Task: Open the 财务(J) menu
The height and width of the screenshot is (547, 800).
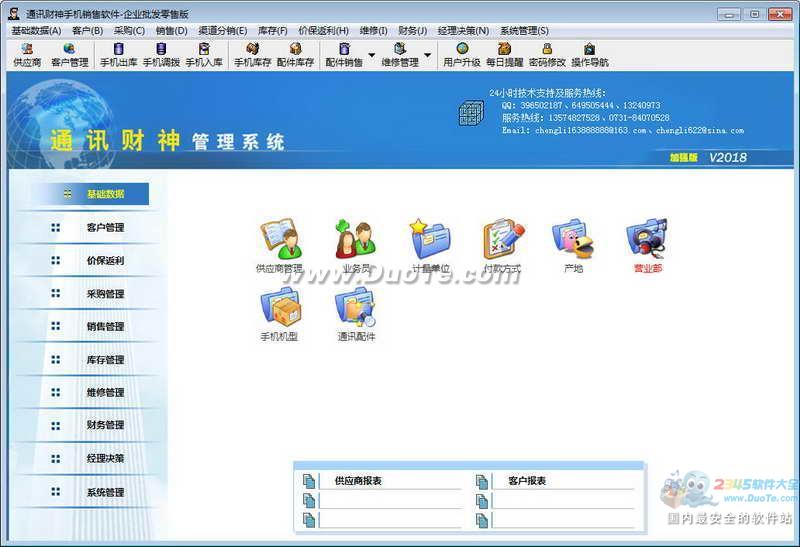Action: [413, 31]
